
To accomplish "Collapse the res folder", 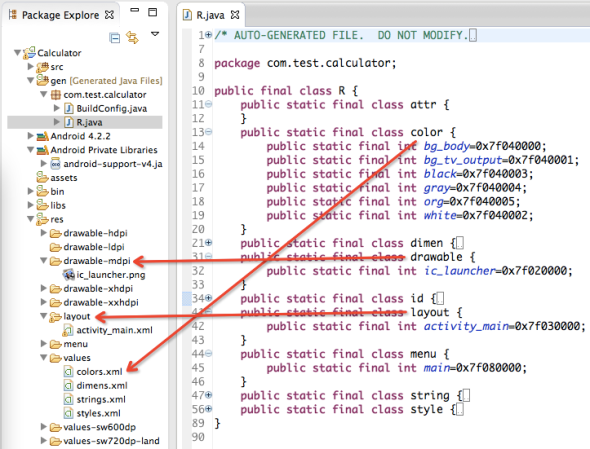I will point(31,219).
